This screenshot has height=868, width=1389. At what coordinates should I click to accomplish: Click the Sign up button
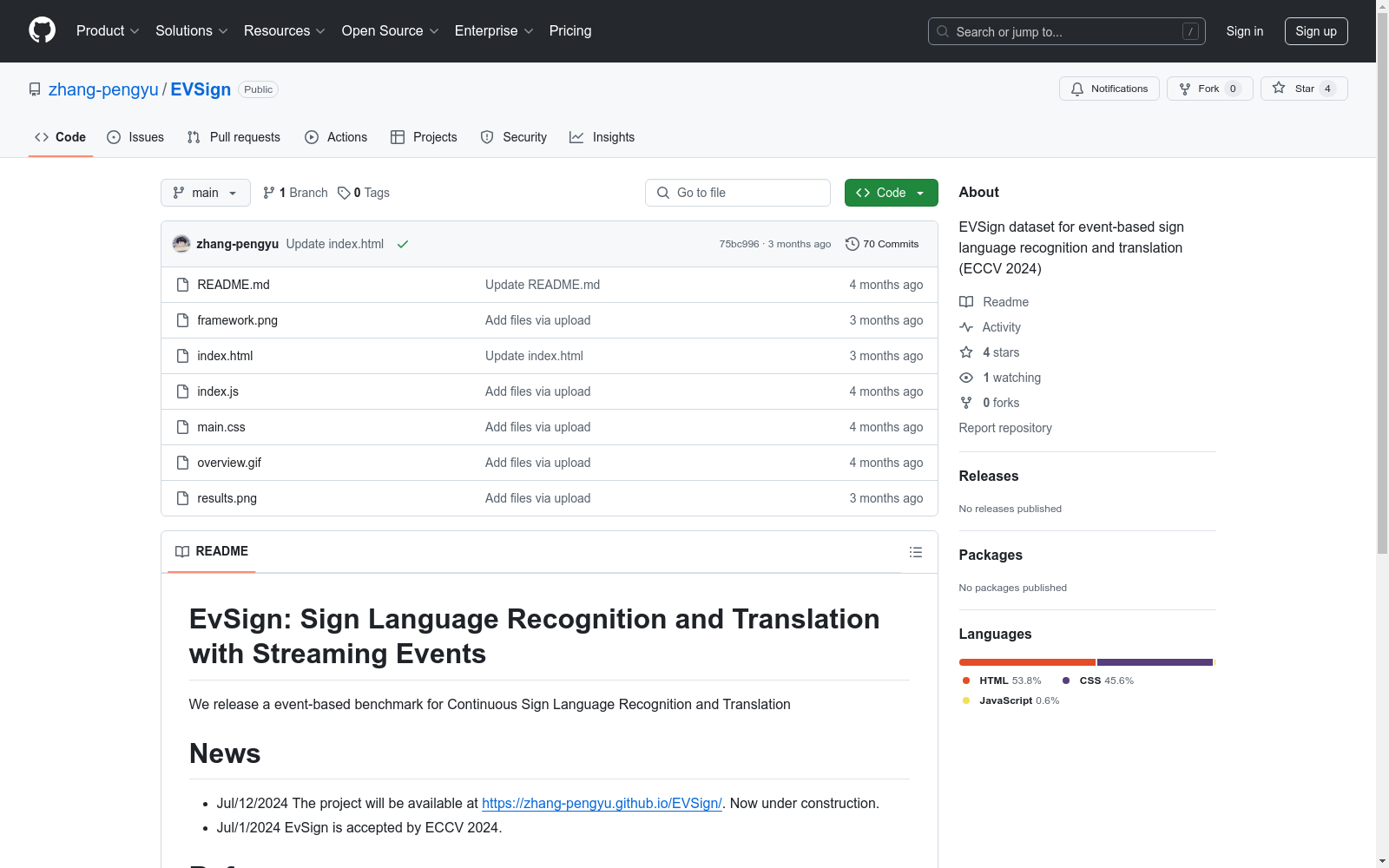pyautogui.click(x=1316, y=31)
